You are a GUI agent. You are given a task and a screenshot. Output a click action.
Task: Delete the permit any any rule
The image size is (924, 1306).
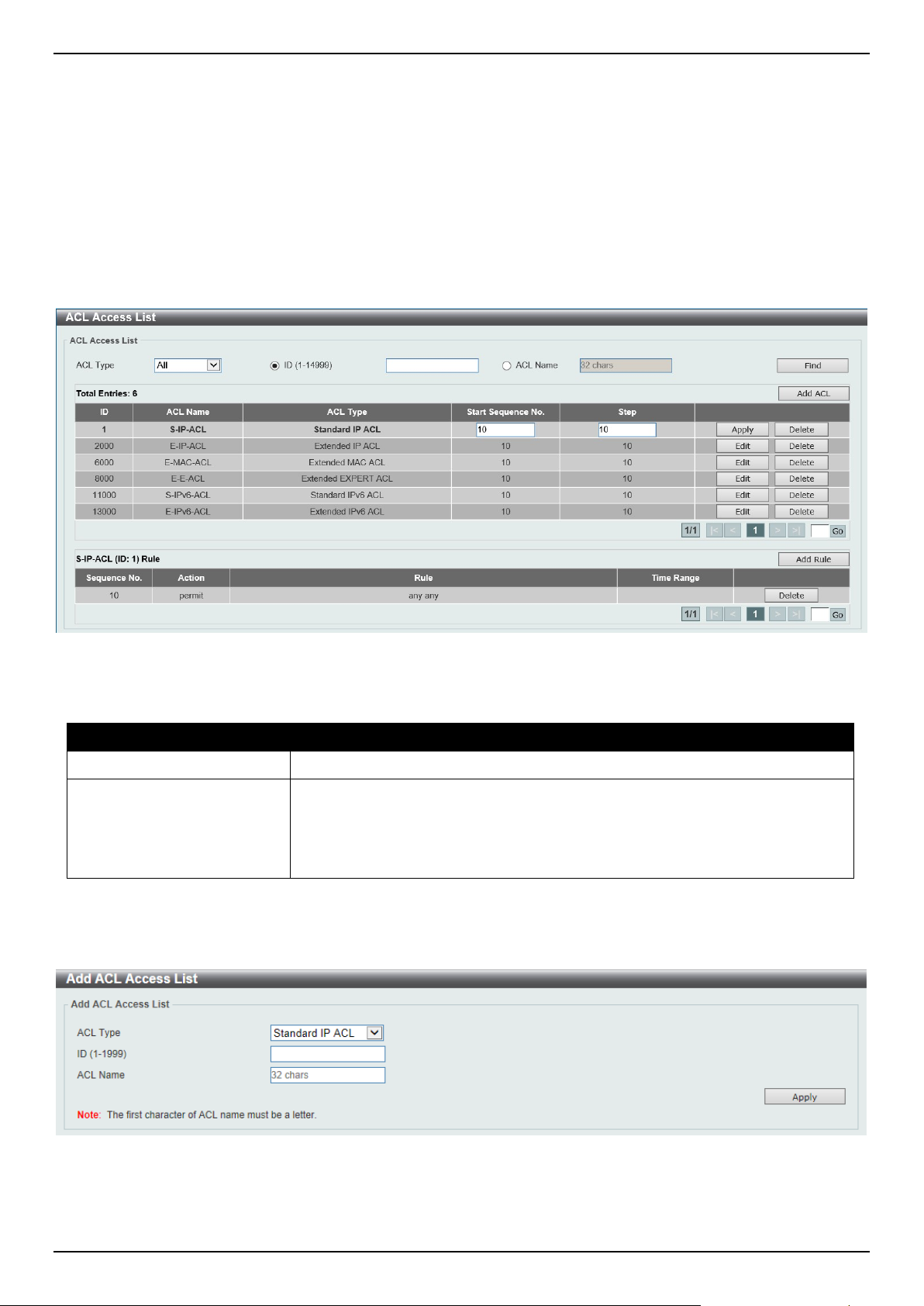click(791, 596)
